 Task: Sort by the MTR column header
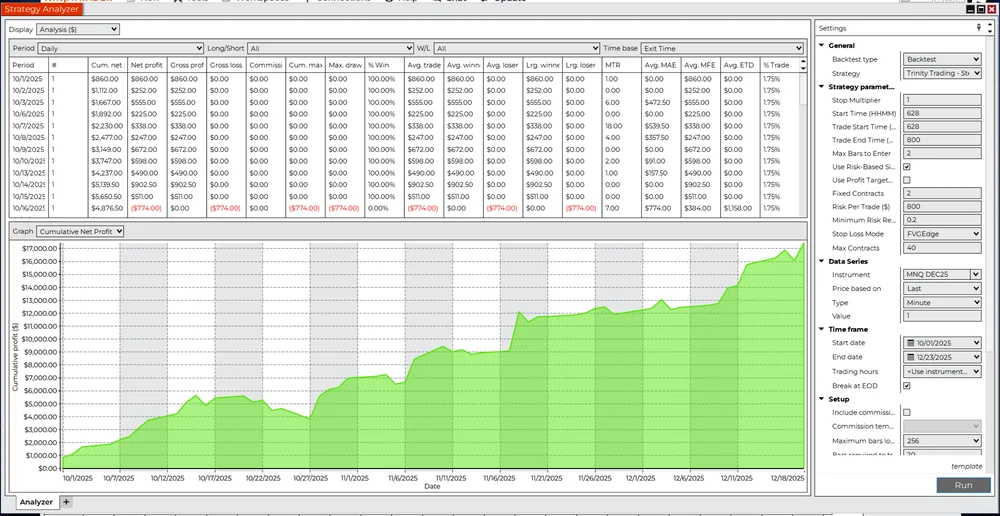click(621, 65)
